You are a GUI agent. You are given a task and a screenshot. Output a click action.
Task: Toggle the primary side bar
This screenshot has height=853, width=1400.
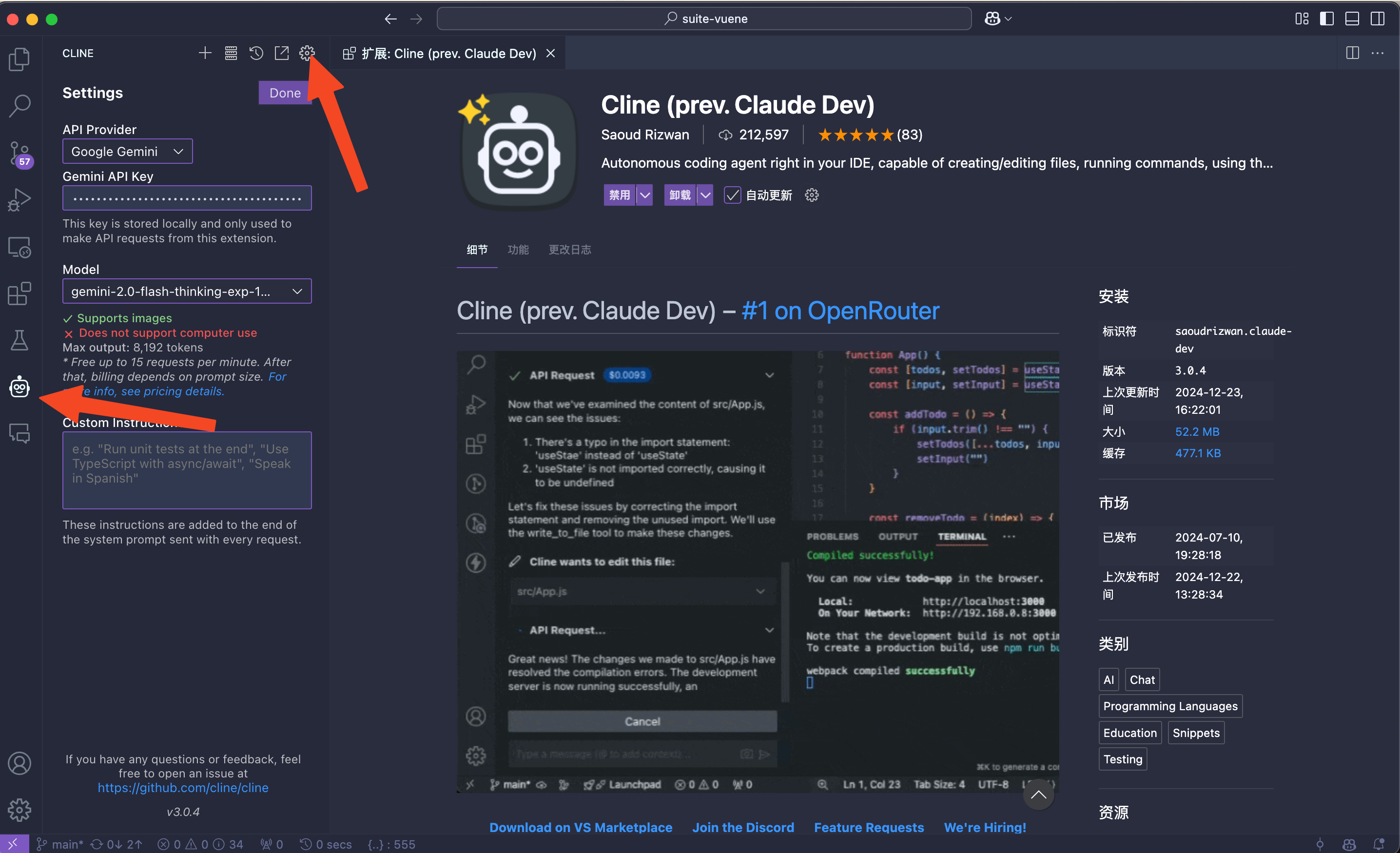point(1327,19)
